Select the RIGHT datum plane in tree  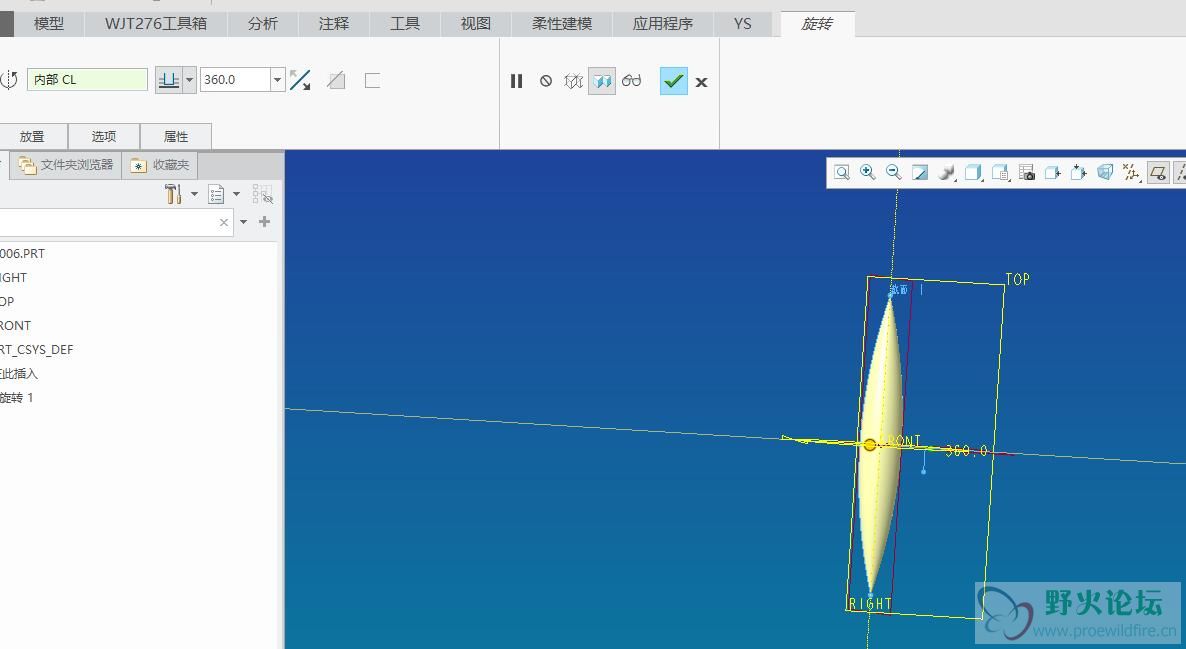click(x=14, y=278)
